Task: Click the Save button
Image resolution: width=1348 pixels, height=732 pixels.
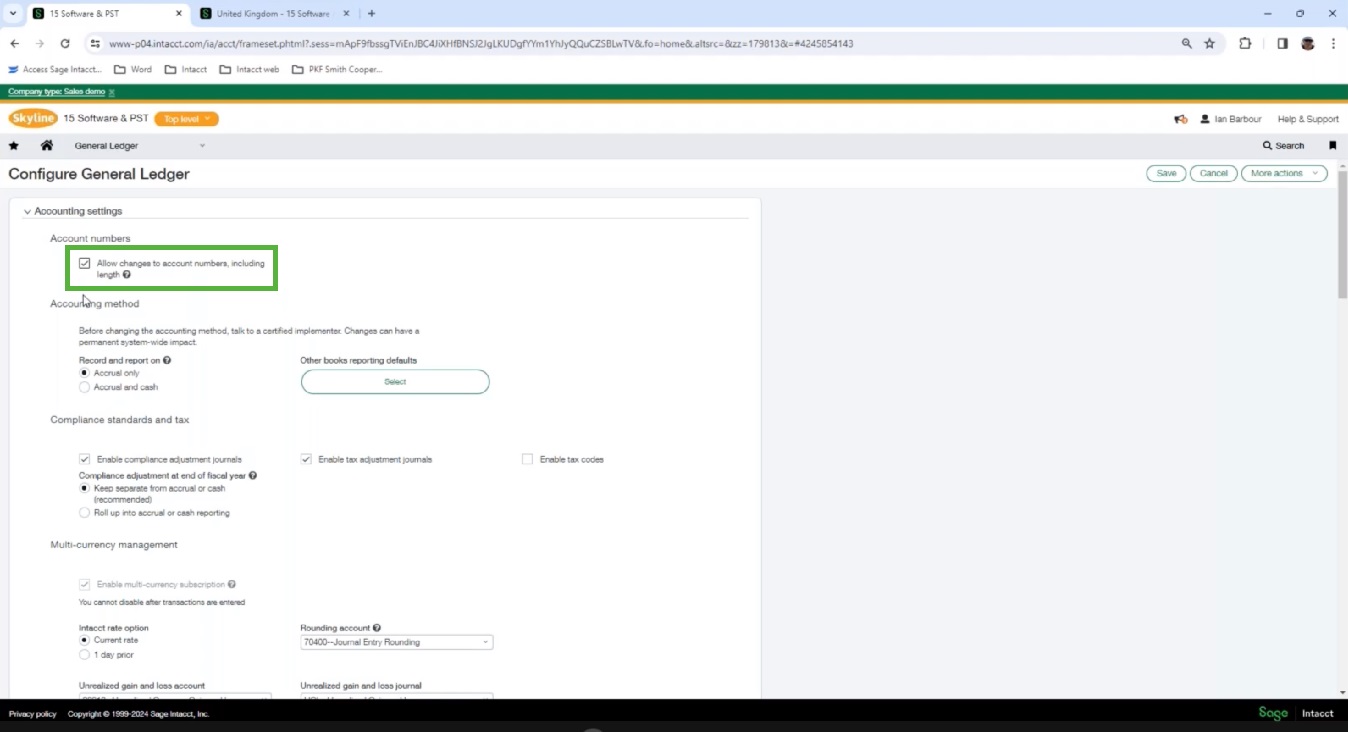Action: 1165,173
